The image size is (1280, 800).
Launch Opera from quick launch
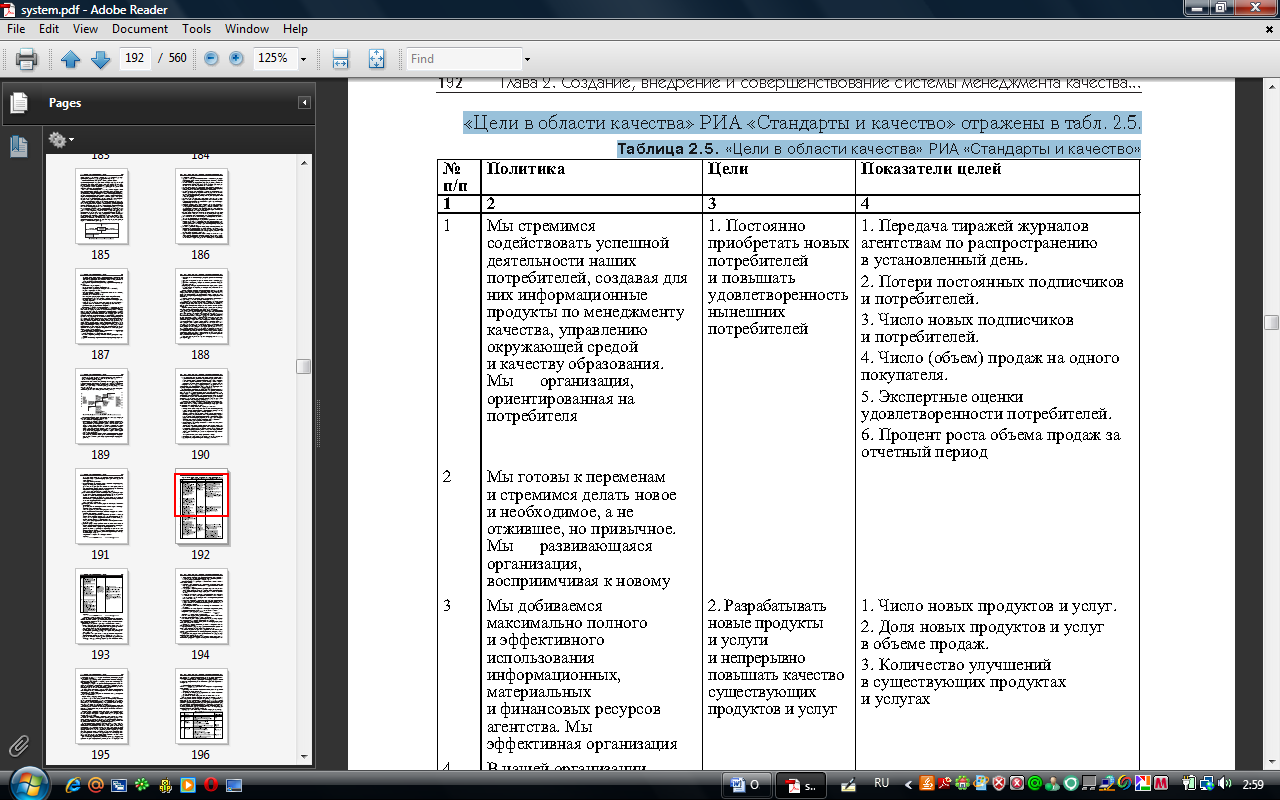point(210,784)
